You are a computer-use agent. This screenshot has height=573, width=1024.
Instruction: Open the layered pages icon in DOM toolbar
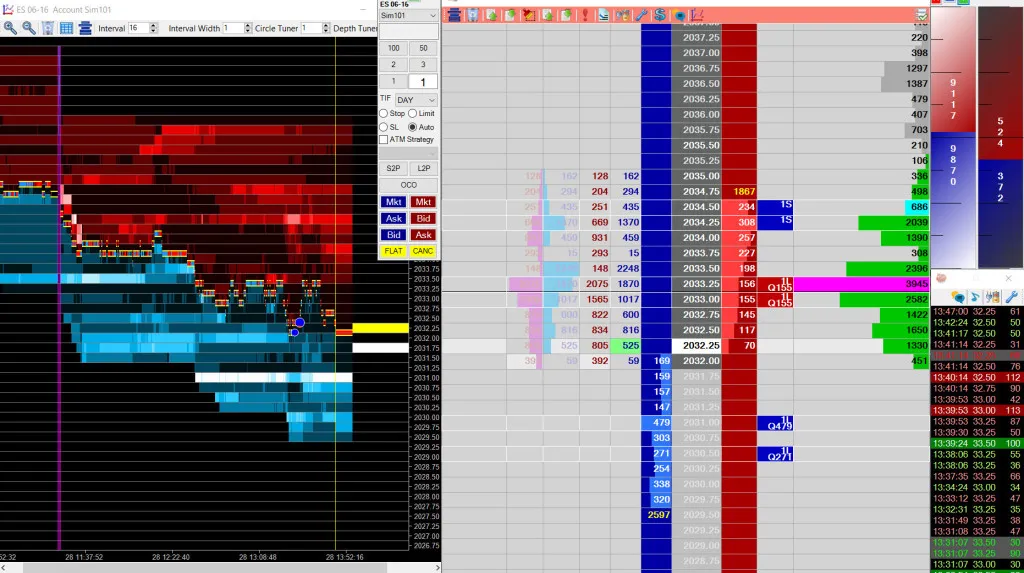click(x=603, y=15)
